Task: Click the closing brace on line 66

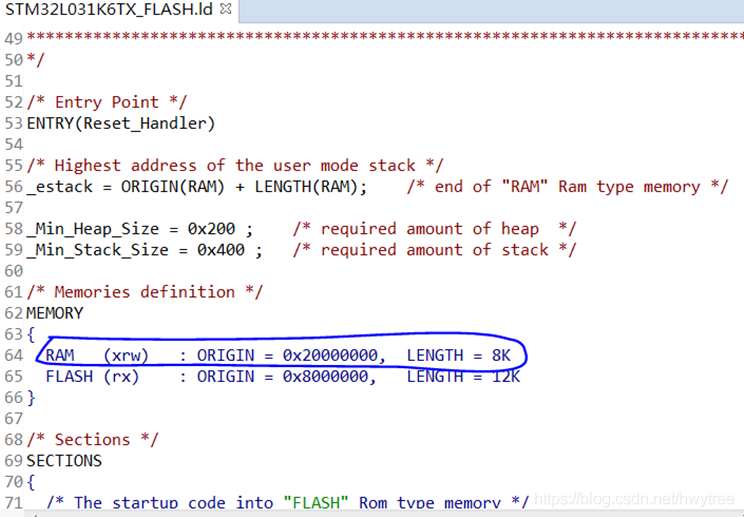Action: click(31, 397)
